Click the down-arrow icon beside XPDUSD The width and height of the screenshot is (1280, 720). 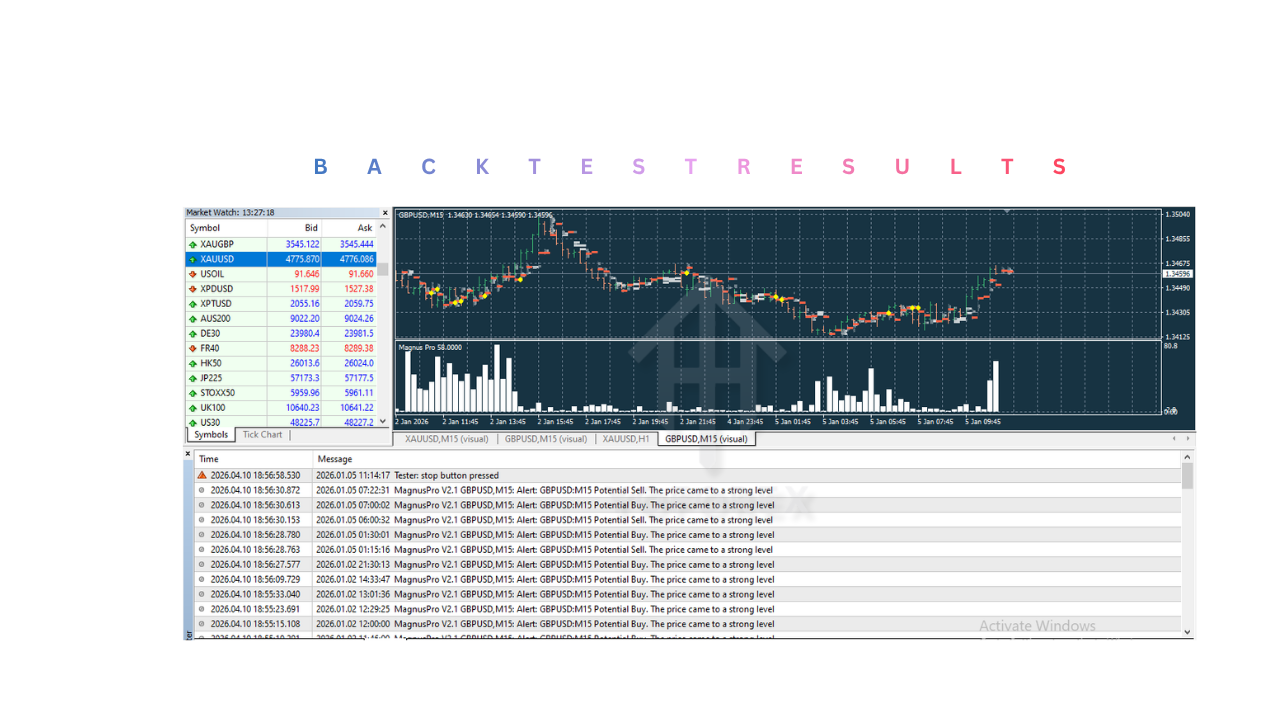coord(190,288)
